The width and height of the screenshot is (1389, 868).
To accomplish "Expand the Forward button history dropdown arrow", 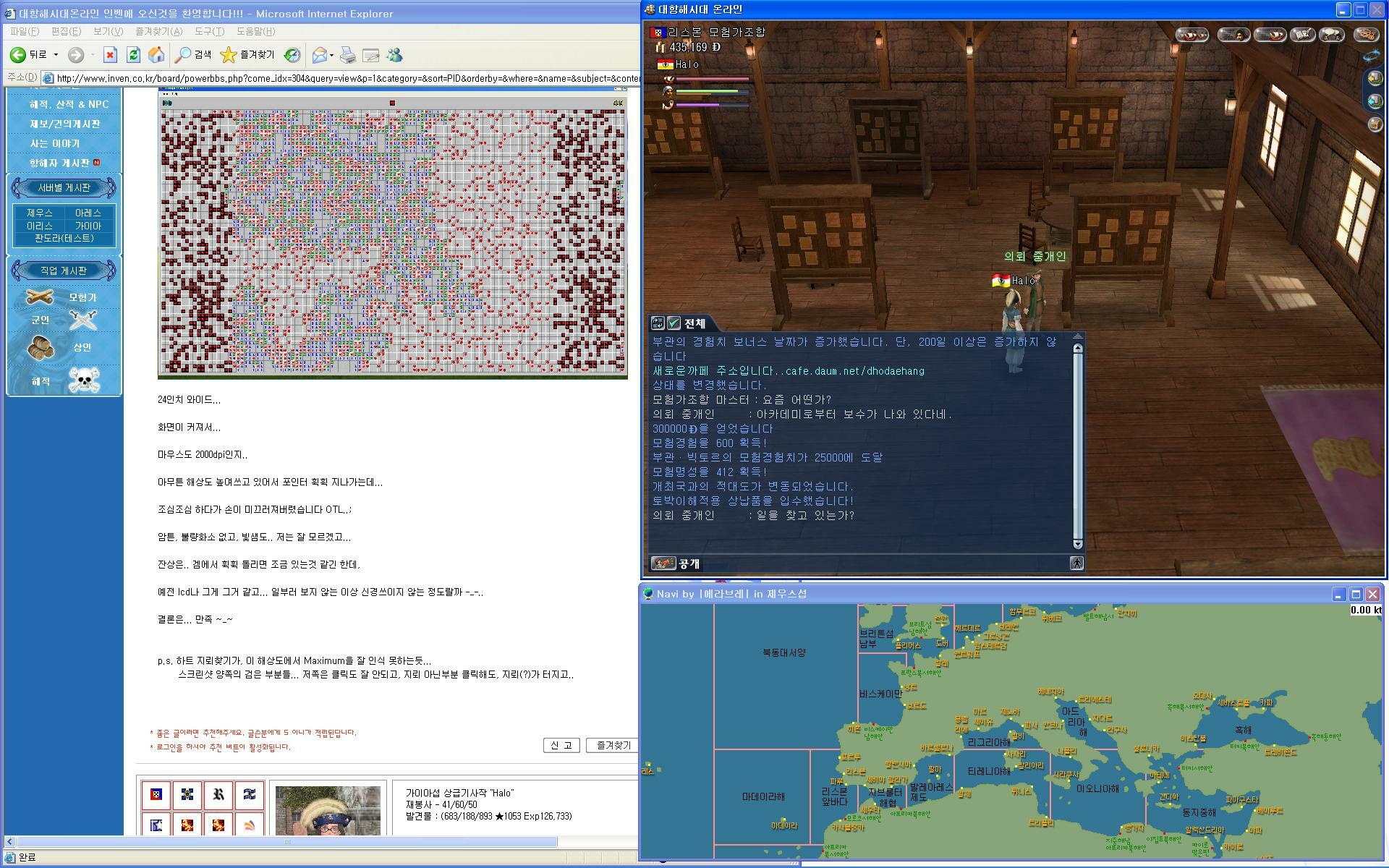I will [93, 55].
